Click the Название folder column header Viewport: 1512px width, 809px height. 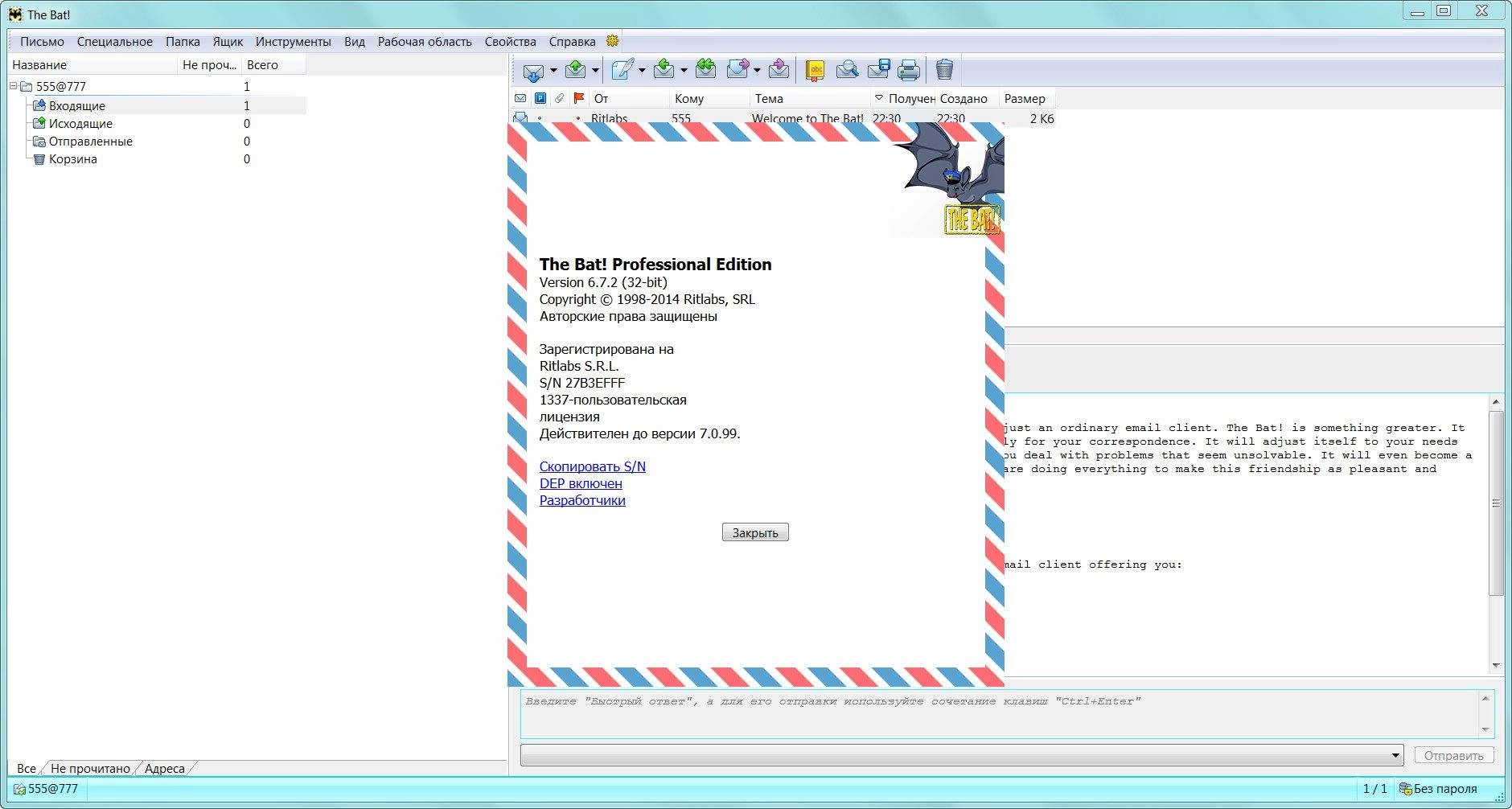point(92,64)
